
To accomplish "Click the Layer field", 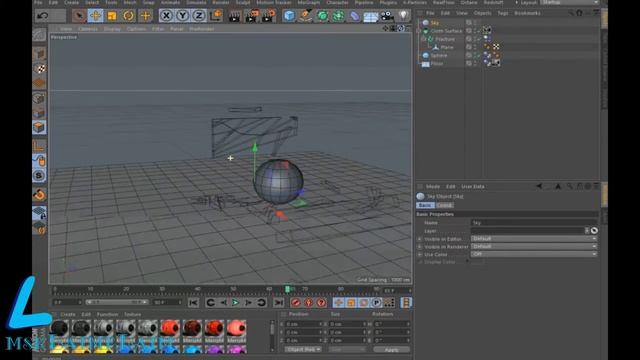I will coord(528,231).
